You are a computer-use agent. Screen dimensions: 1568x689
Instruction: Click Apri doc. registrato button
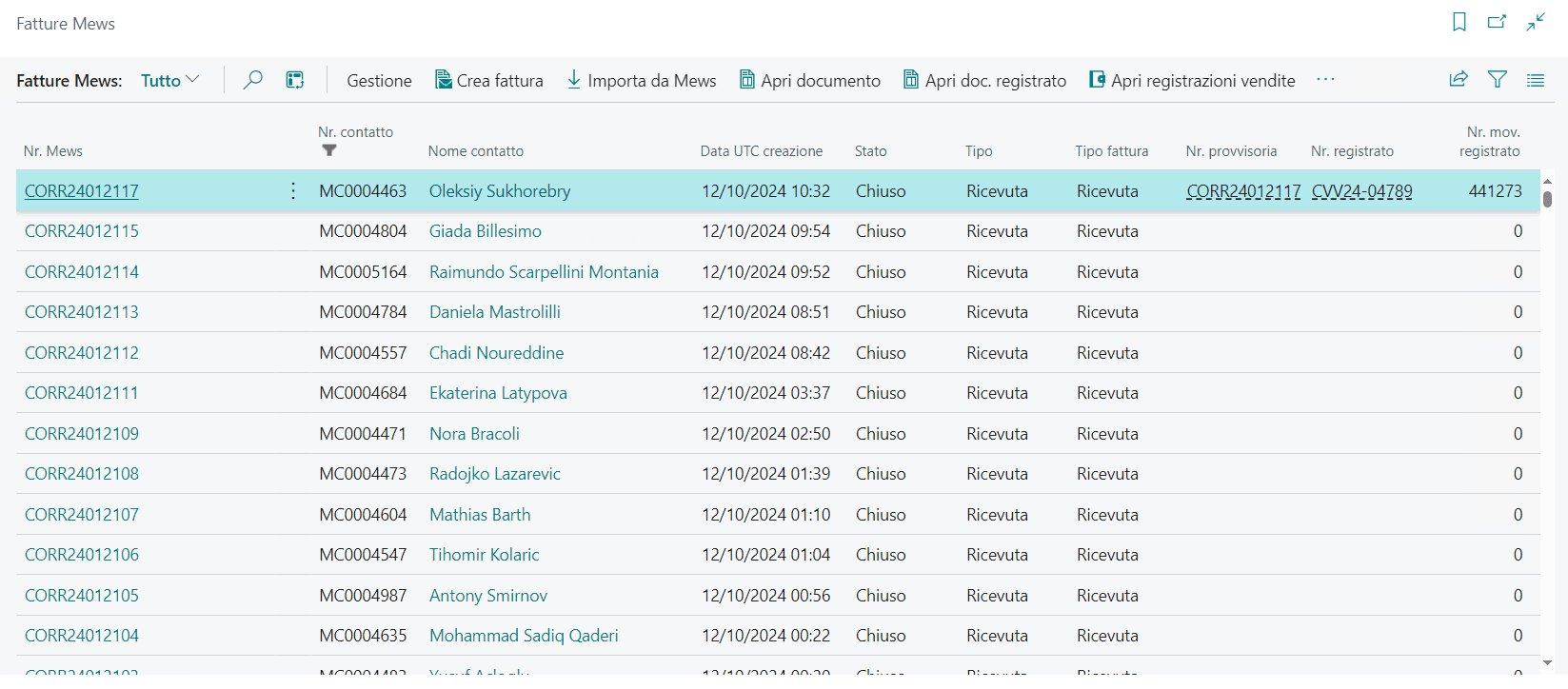coord(984,81)
